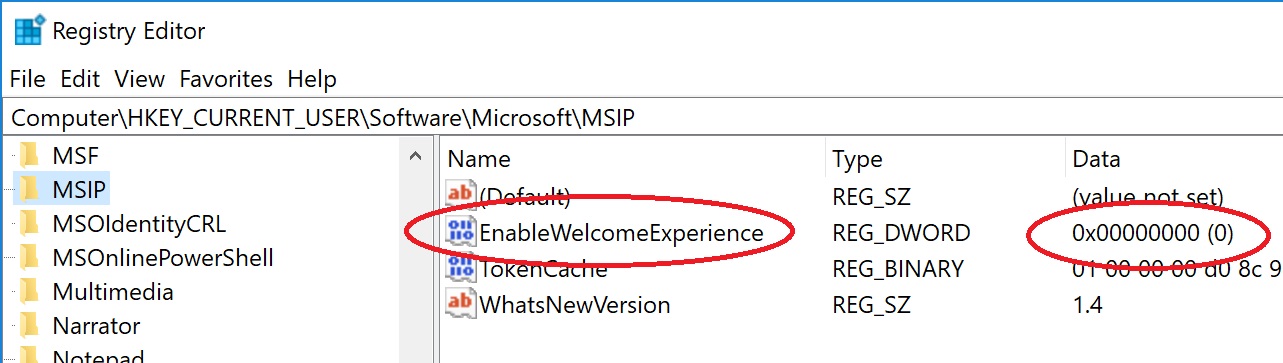This screenshot has width=1283, height=363.
Task: Select the MSOnlinePowerShell registry key
Action: 163,258
